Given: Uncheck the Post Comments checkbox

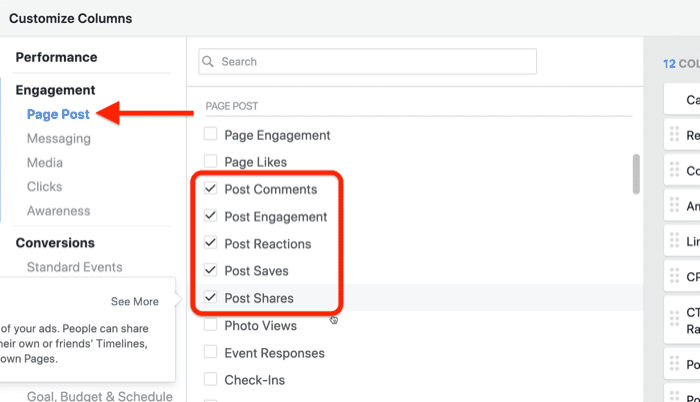Looking at the screenshot, I should 210,189.
